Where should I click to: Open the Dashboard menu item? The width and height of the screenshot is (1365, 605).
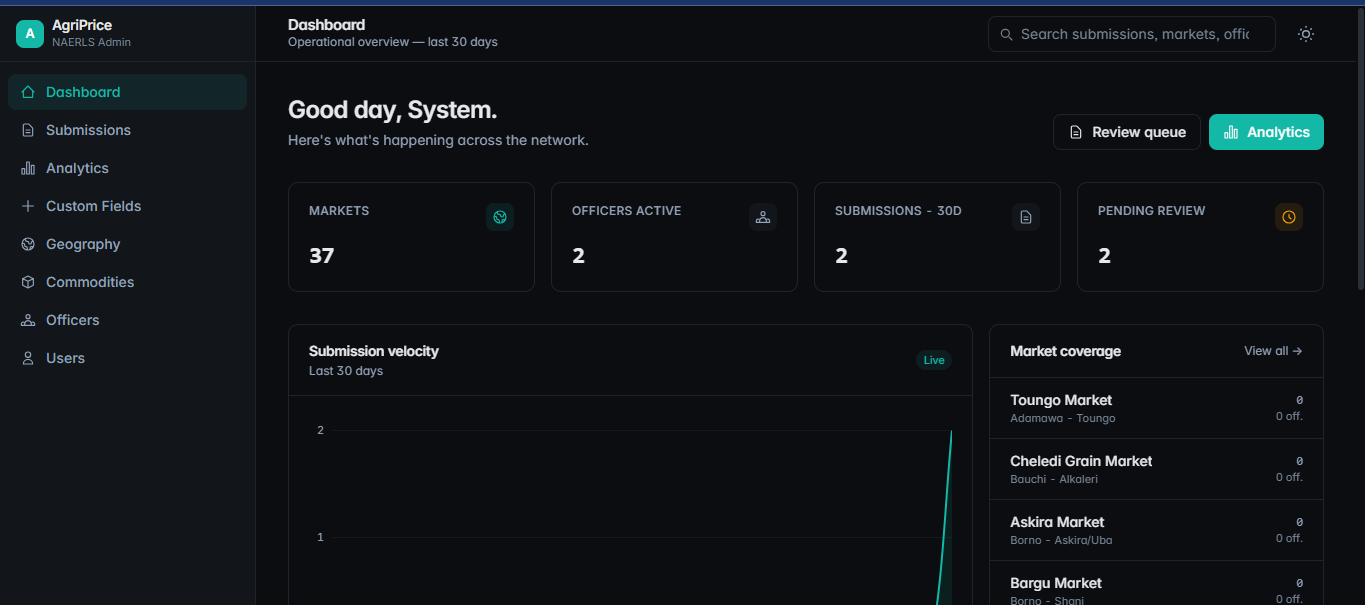pyautogui.click(x=127, y=92)
